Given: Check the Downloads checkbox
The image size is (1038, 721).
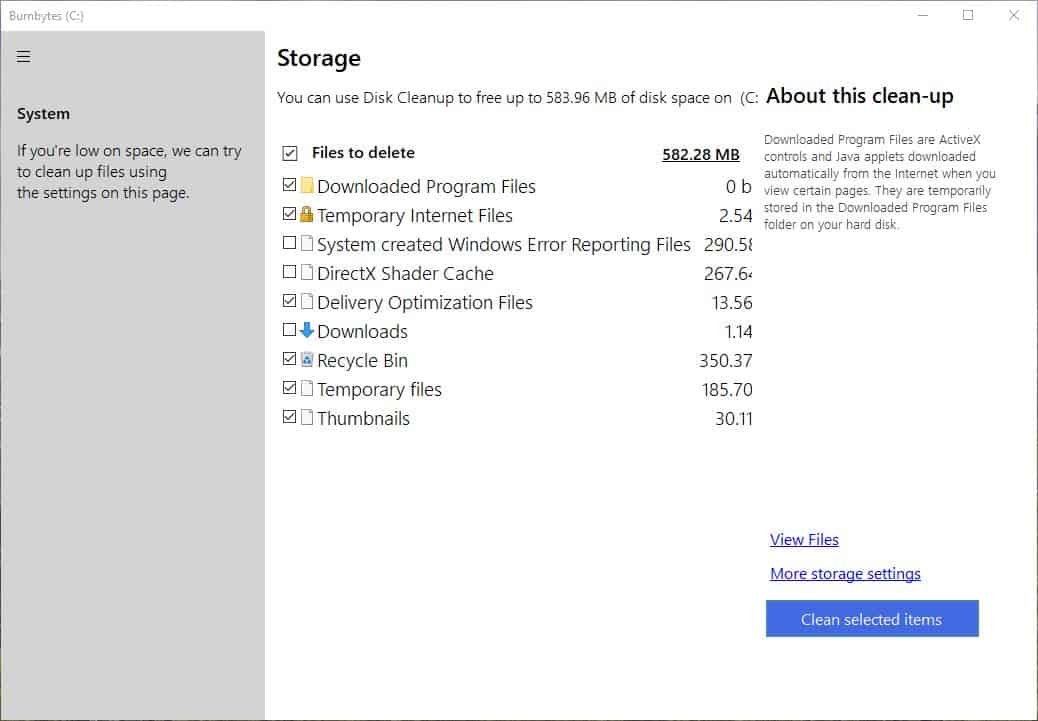Looking at the screenshot, I should (289, 329).
